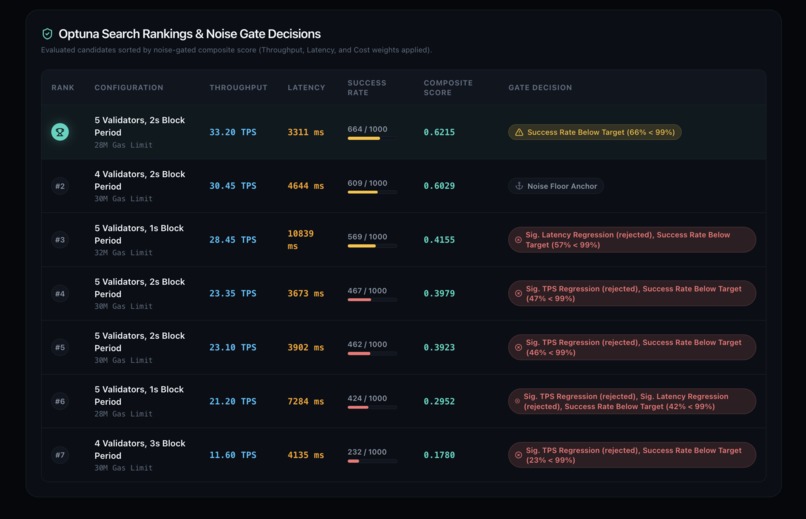Screen dimensions: 806x519
Task: Click the COMPOSITE SCORE column header
Action: 448,88
